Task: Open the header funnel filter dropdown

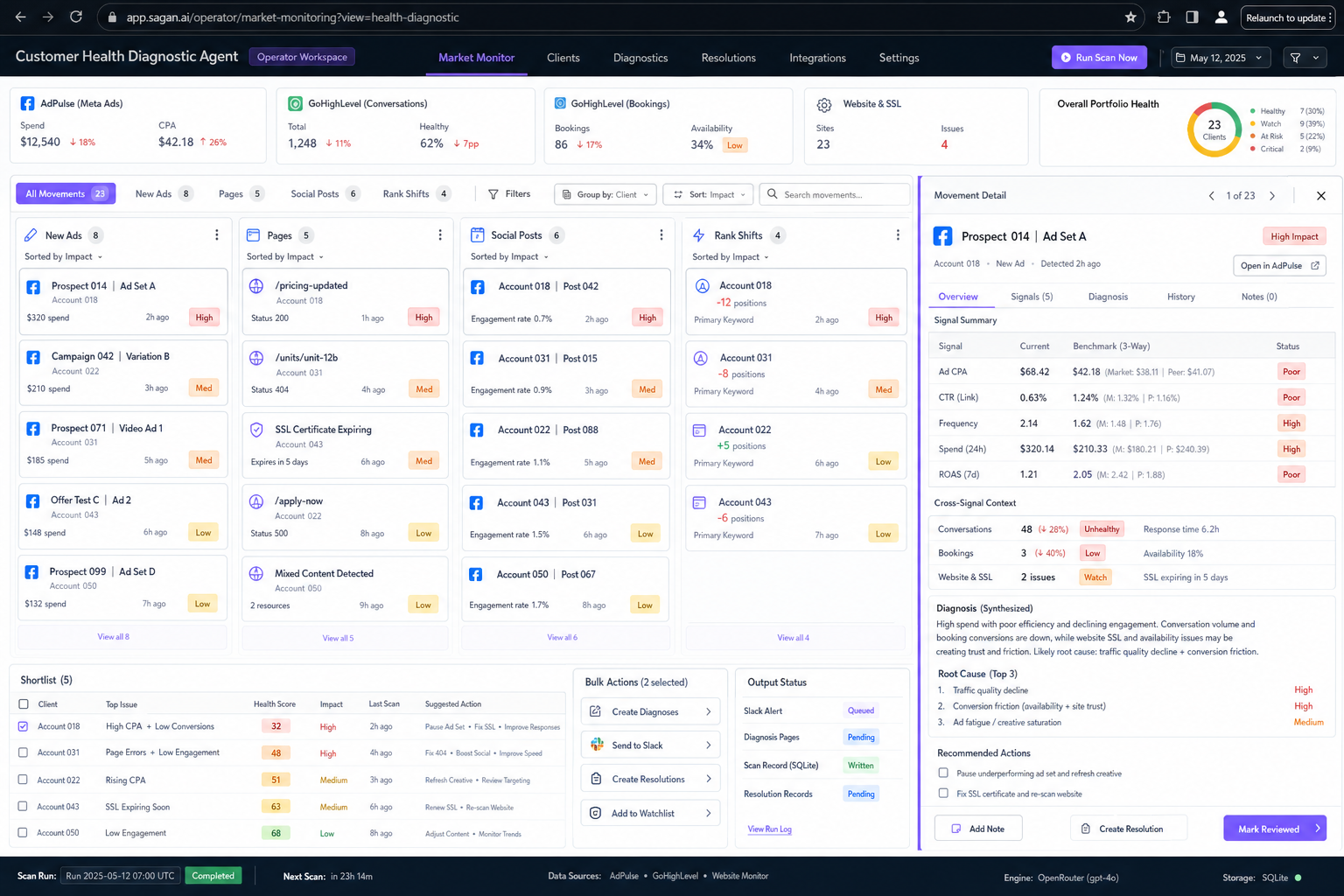Action: 1305,58
